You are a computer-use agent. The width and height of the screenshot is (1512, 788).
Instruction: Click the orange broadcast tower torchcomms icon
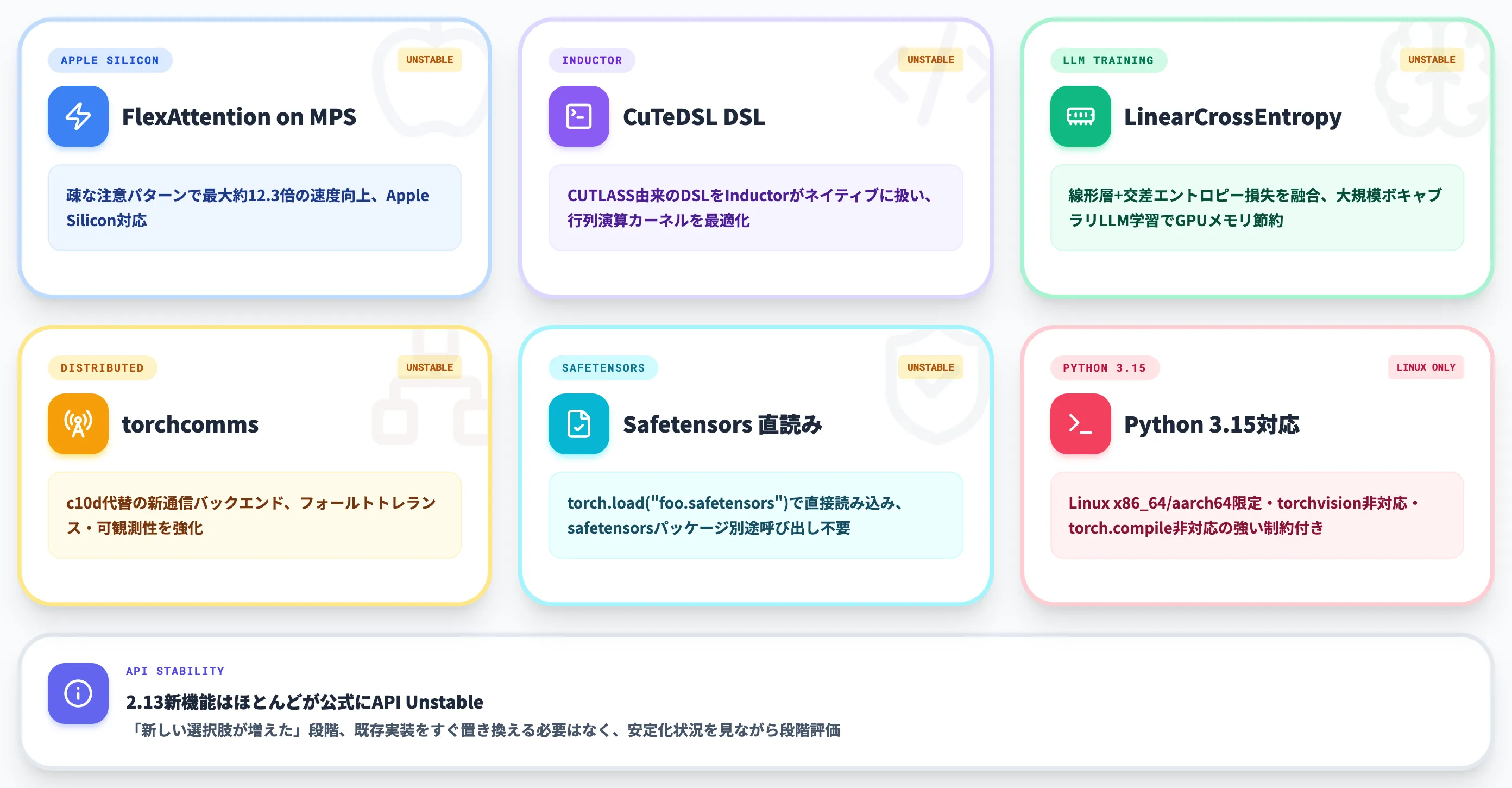click(78, 424)
